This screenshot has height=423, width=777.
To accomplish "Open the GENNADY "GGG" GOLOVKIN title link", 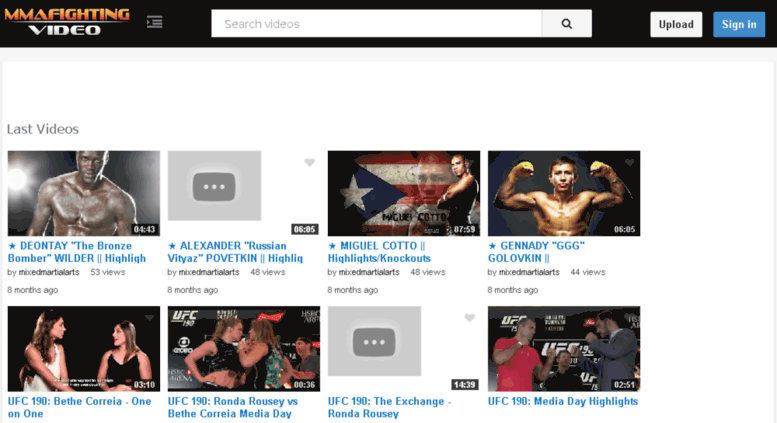I will pyautogui.click(x=536, y=252).
